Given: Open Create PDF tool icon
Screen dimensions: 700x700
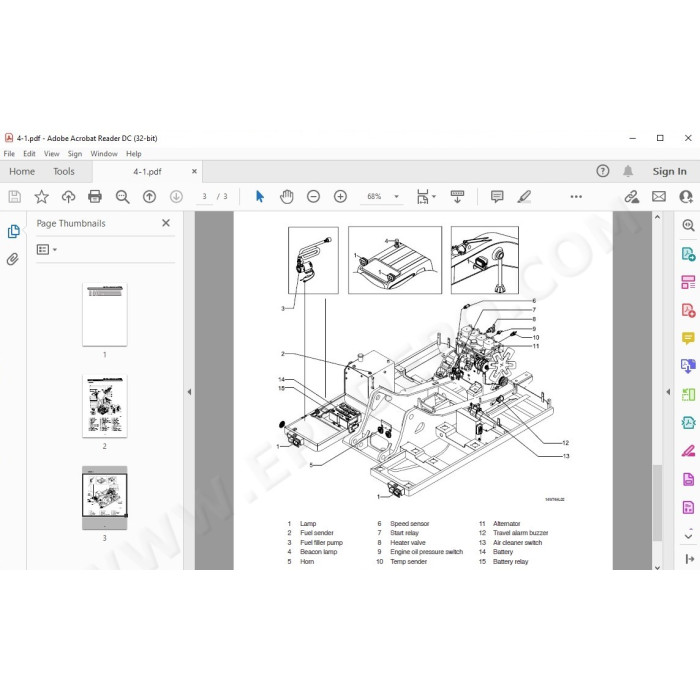Looking at the screenshot, I should tap(688, 310).
